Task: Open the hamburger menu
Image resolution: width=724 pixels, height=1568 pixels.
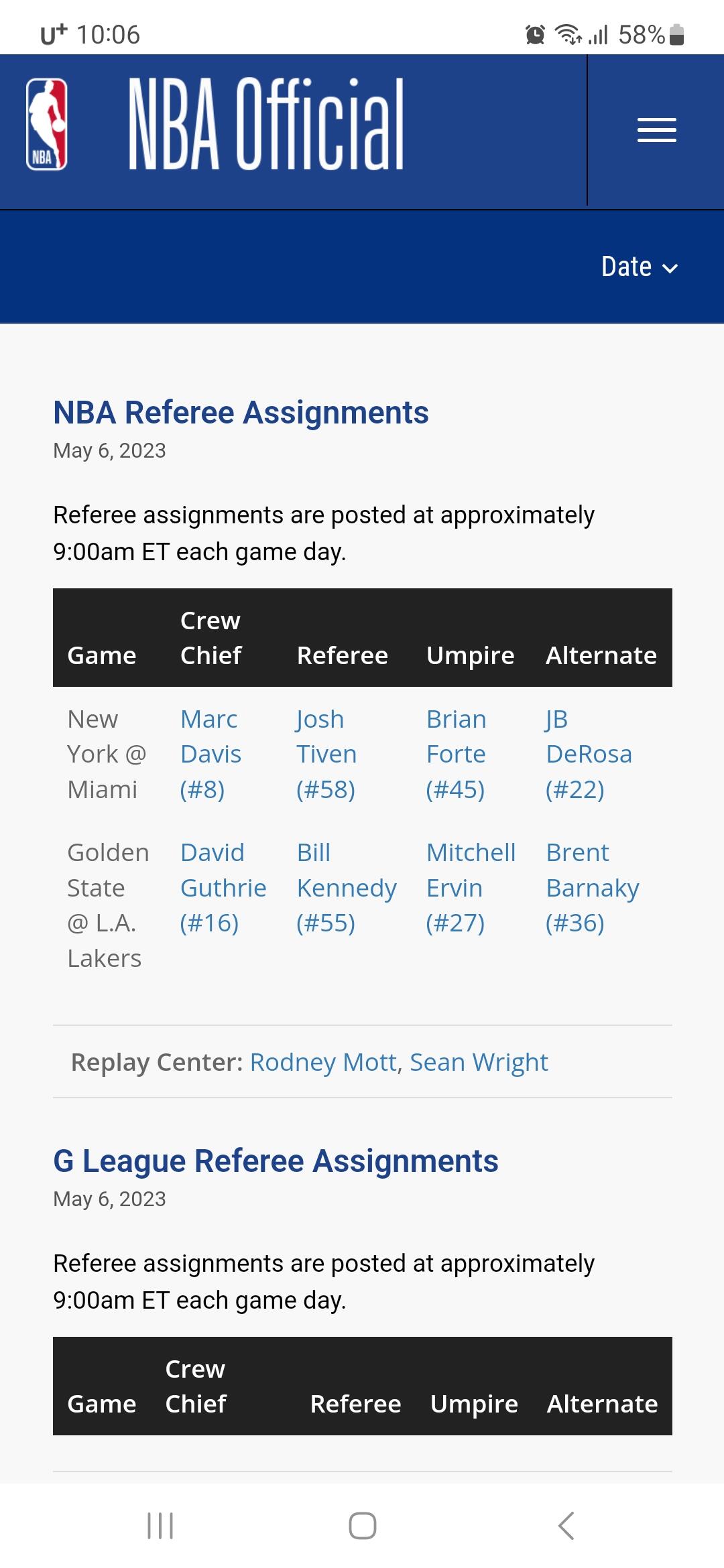Action: pyautogui.click(x=656, y=130)
